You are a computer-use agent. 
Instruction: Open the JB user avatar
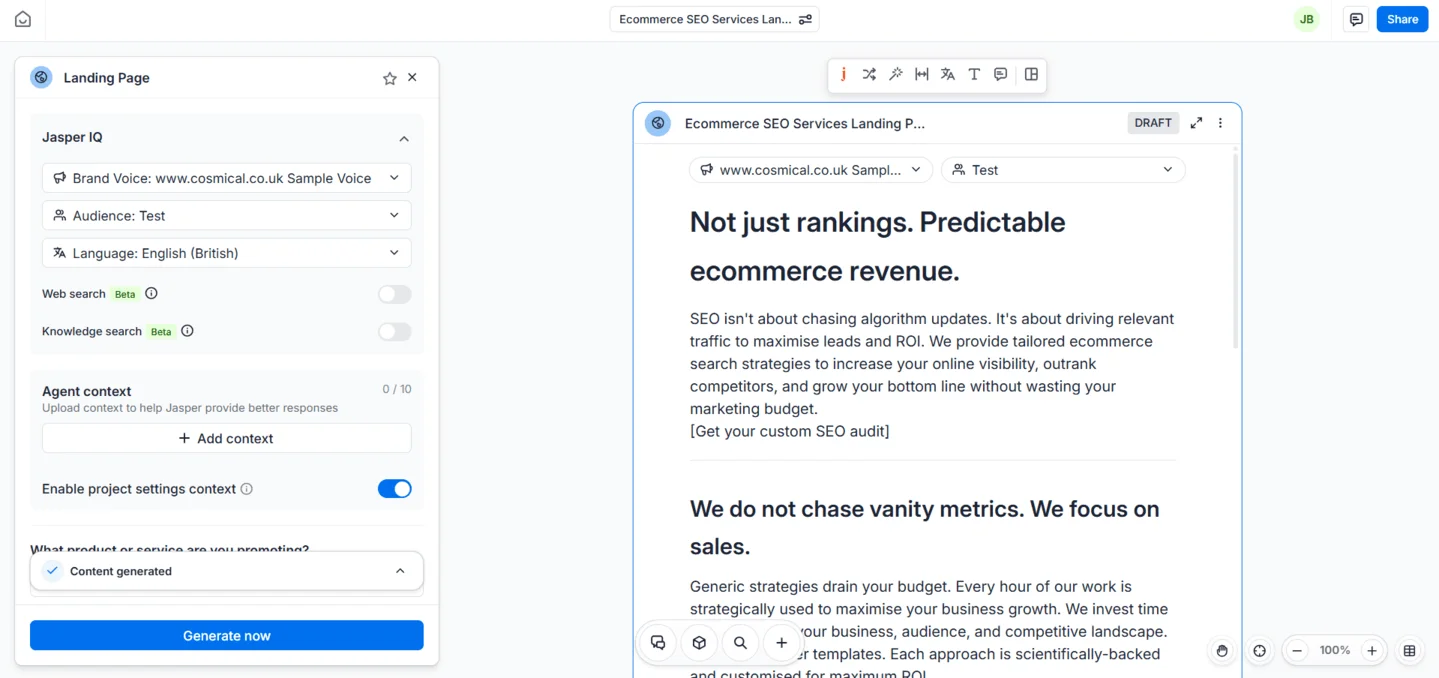click(x=1306, y=19)
